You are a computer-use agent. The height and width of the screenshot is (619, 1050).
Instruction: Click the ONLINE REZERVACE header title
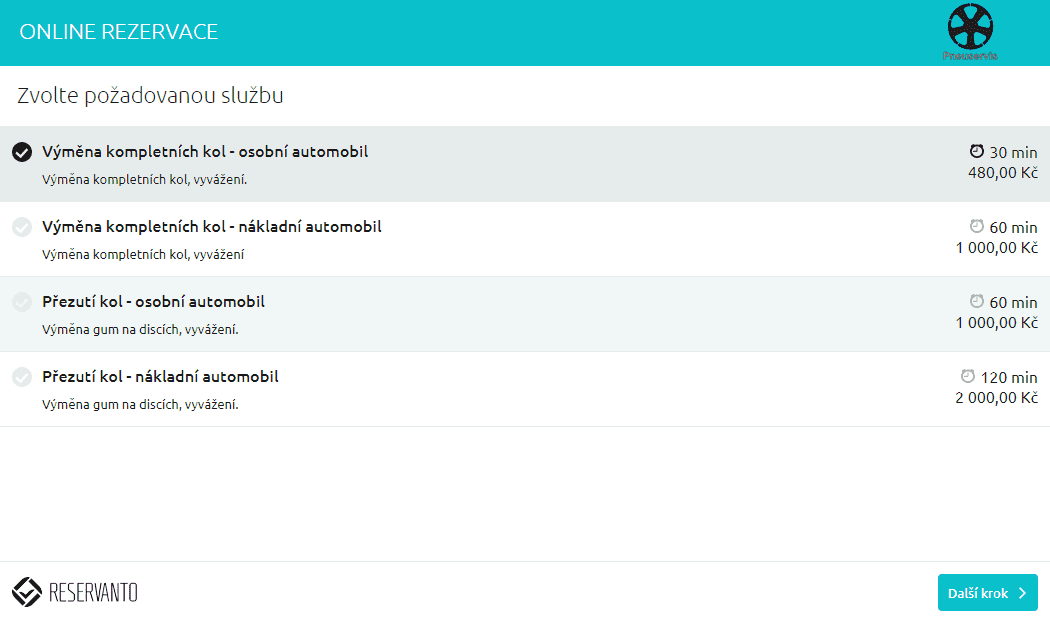coord(118,32)
